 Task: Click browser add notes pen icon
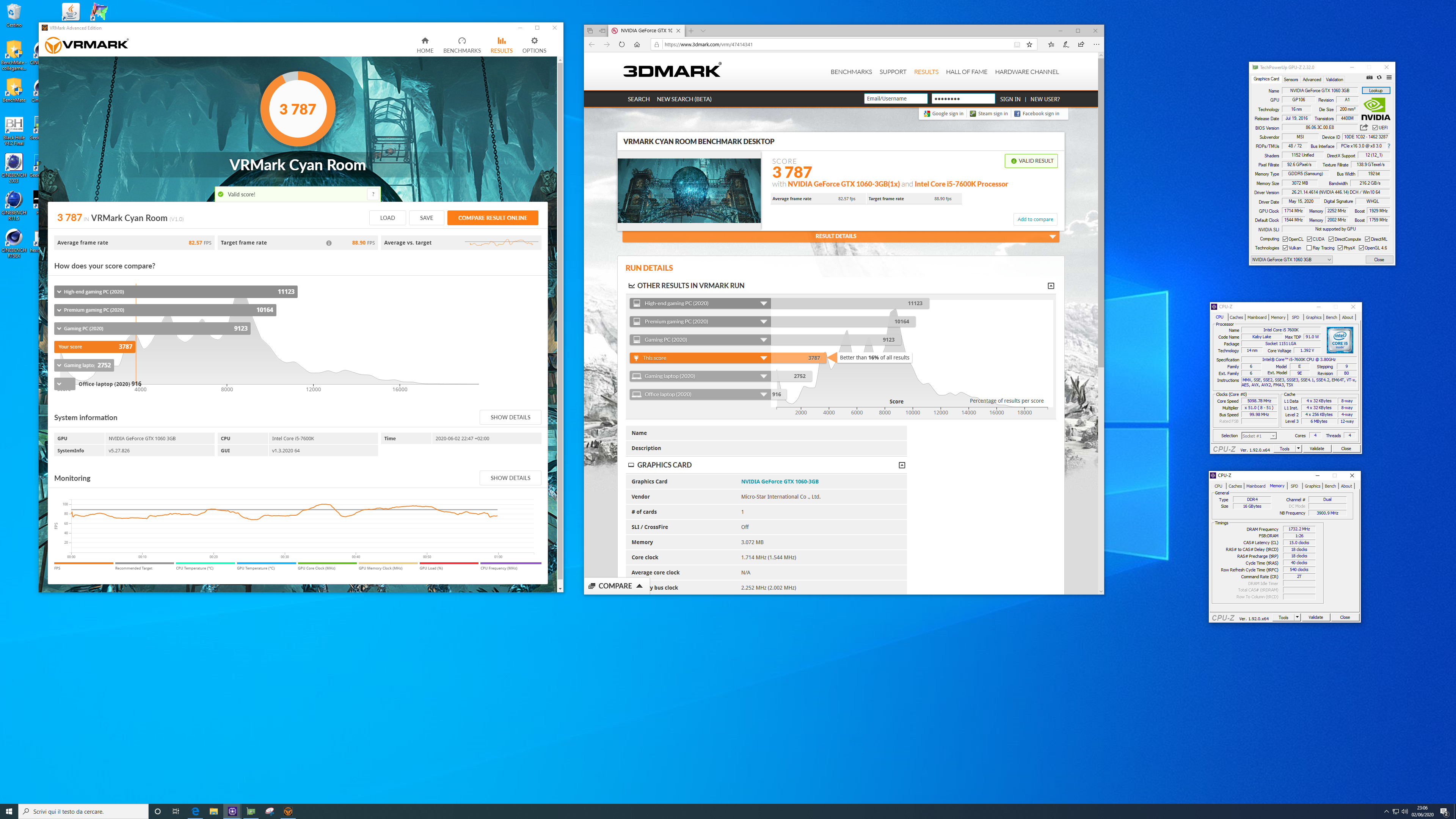pos(1066,45)
